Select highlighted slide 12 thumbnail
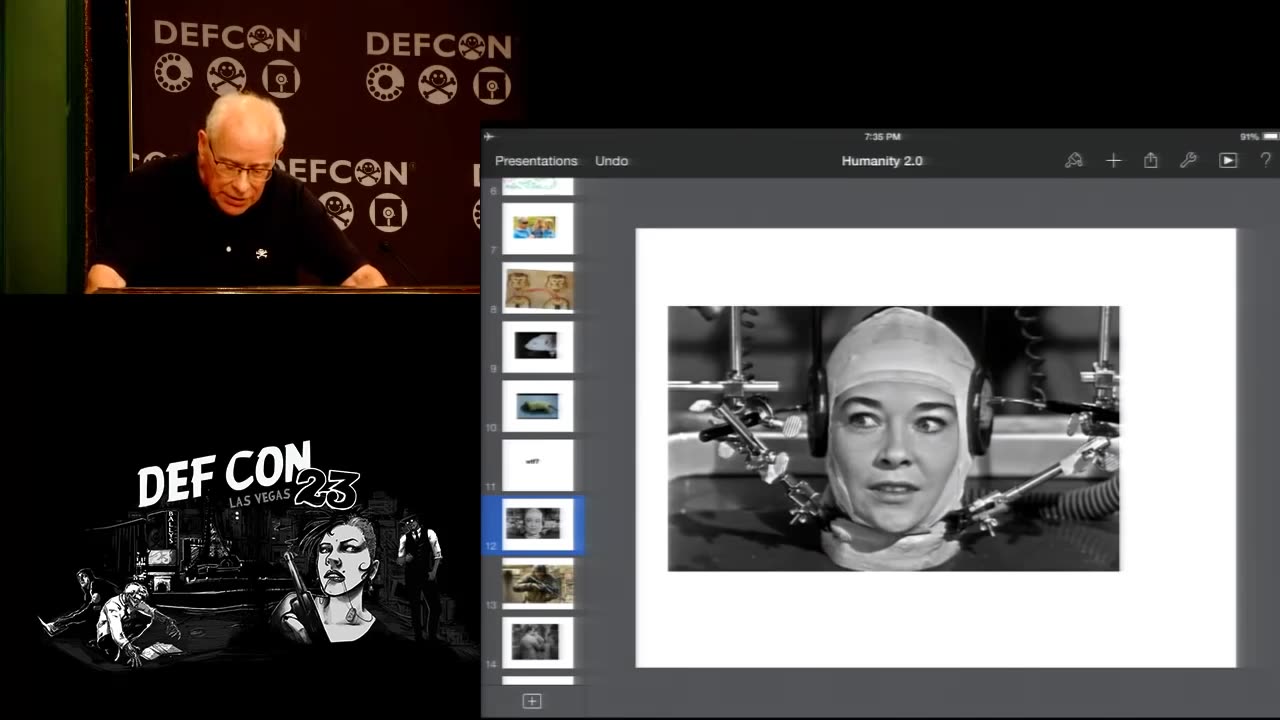The height and width of the screenshot is (720, 1280). (x=537, y=524)
